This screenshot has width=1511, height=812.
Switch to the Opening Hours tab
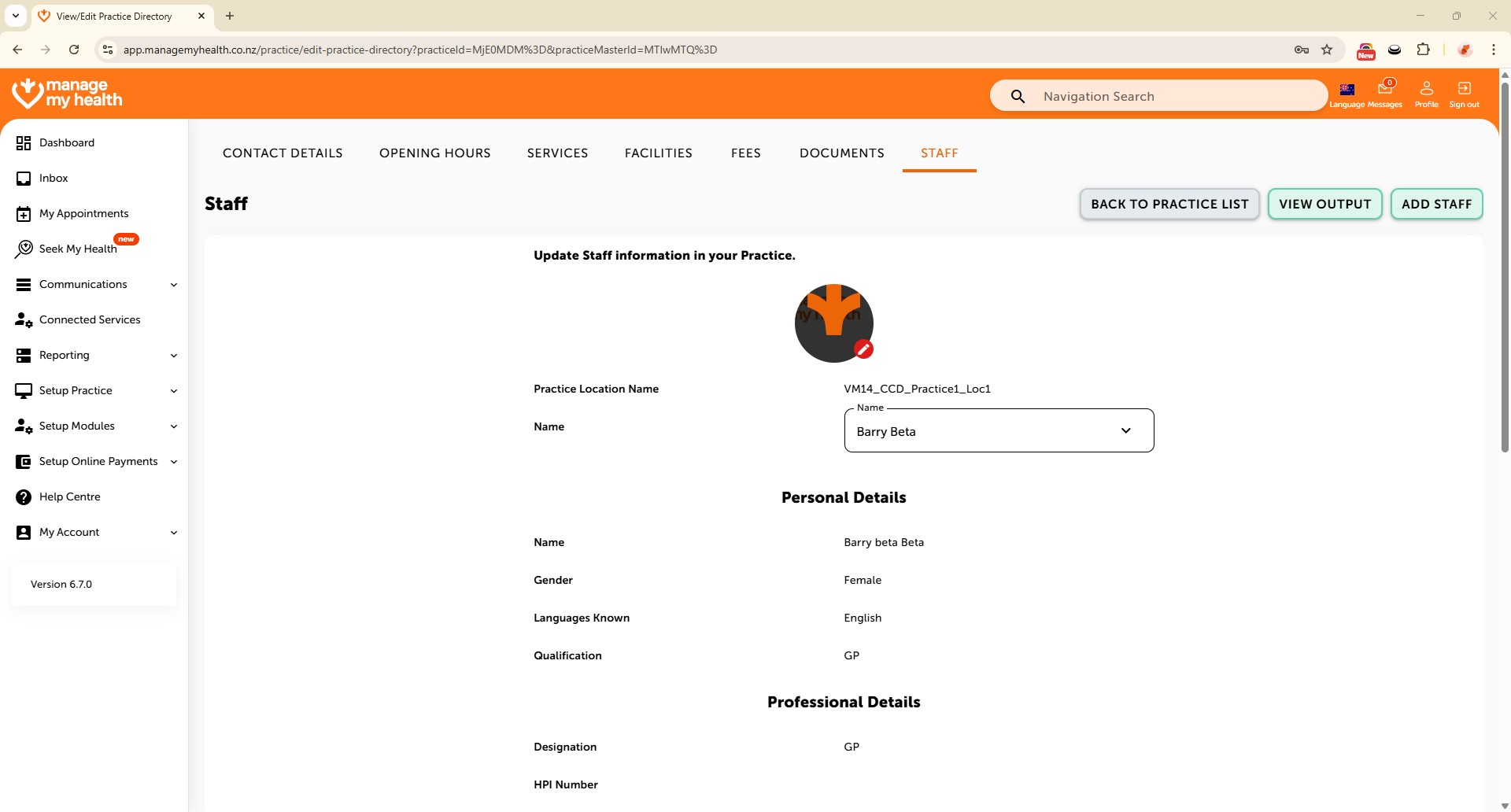434,153
